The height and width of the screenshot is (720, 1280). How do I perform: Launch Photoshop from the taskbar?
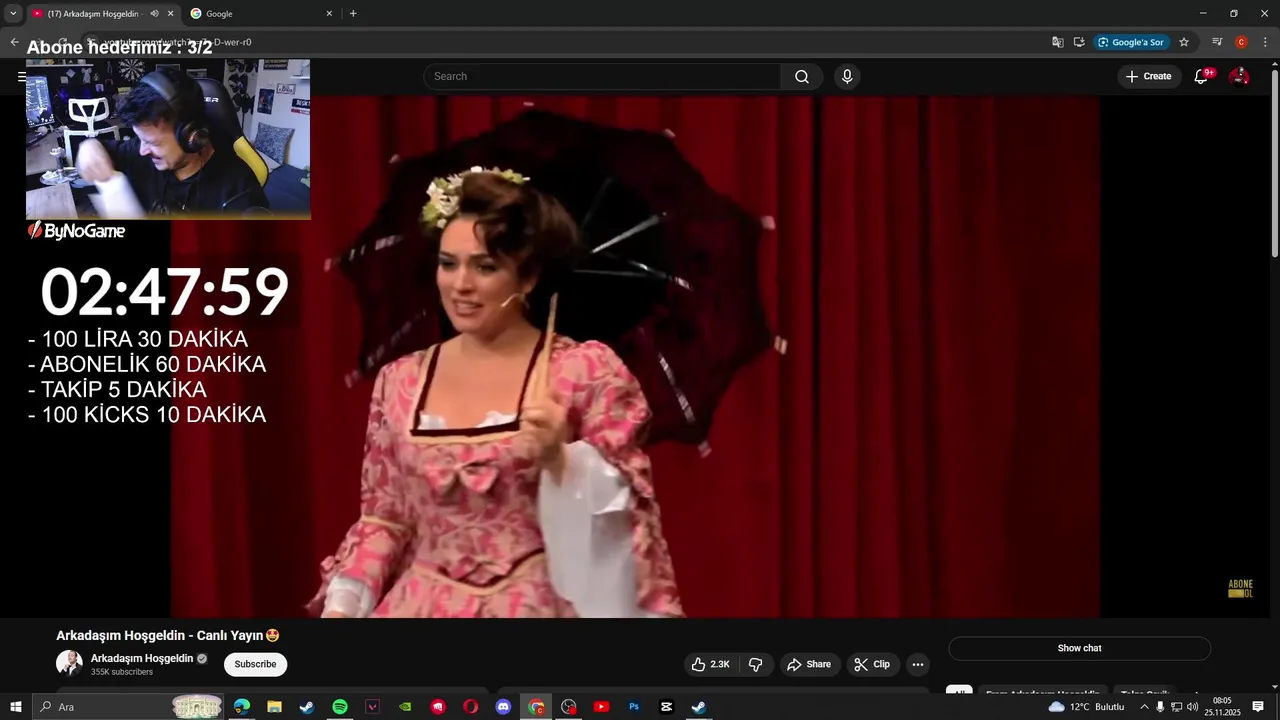[634, 707]
